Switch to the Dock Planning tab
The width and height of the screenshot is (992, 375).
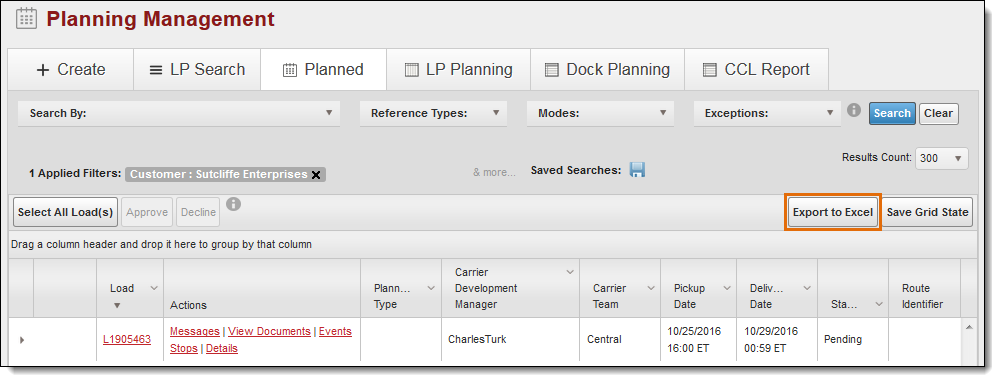click(x=607, y=70)
